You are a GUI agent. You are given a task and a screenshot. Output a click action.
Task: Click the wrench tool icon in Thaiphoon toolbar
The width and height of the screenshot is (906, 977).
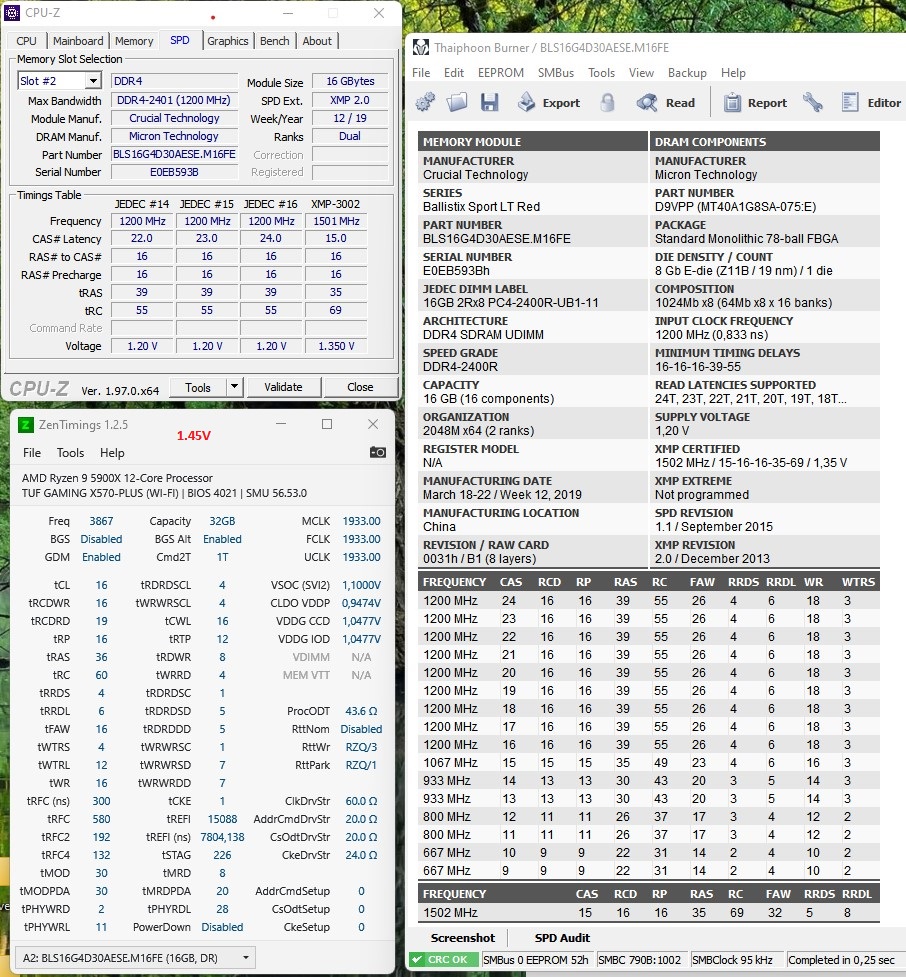click(x=813, y=102)
